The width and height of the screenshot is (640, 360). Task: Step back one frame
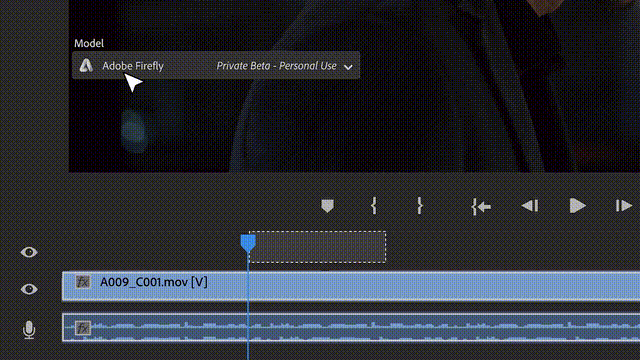click(530, 206)
